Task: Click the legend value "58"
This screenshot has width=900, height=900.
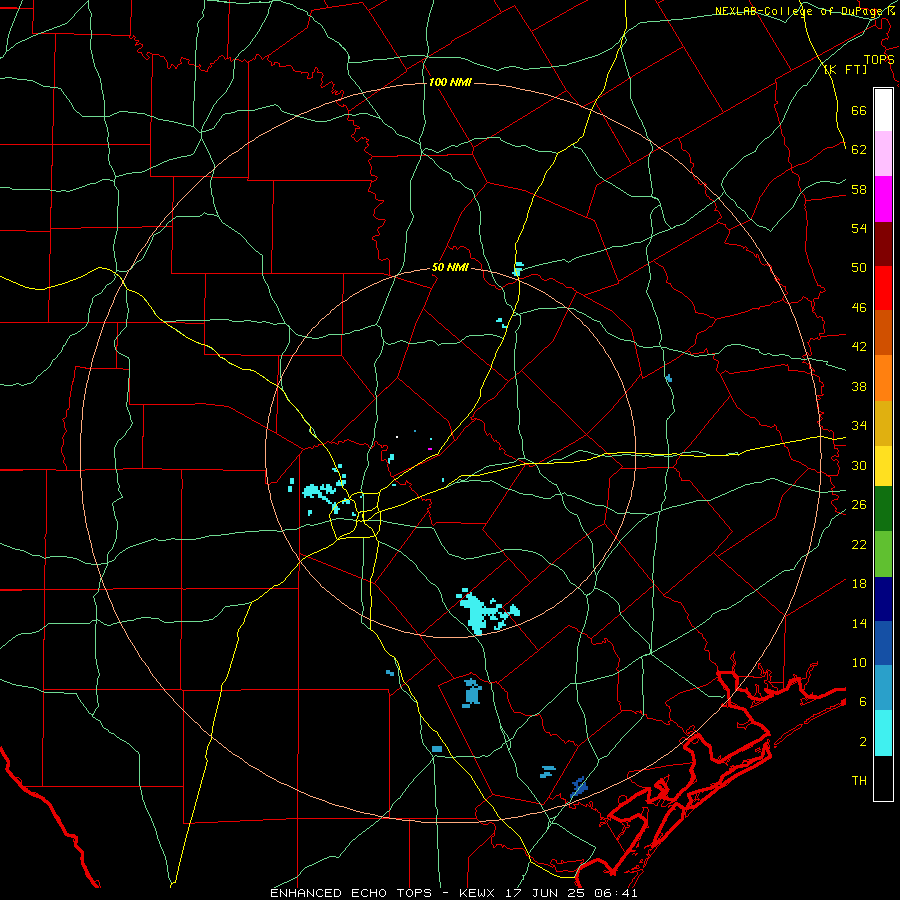Action: tap(859, 189)
